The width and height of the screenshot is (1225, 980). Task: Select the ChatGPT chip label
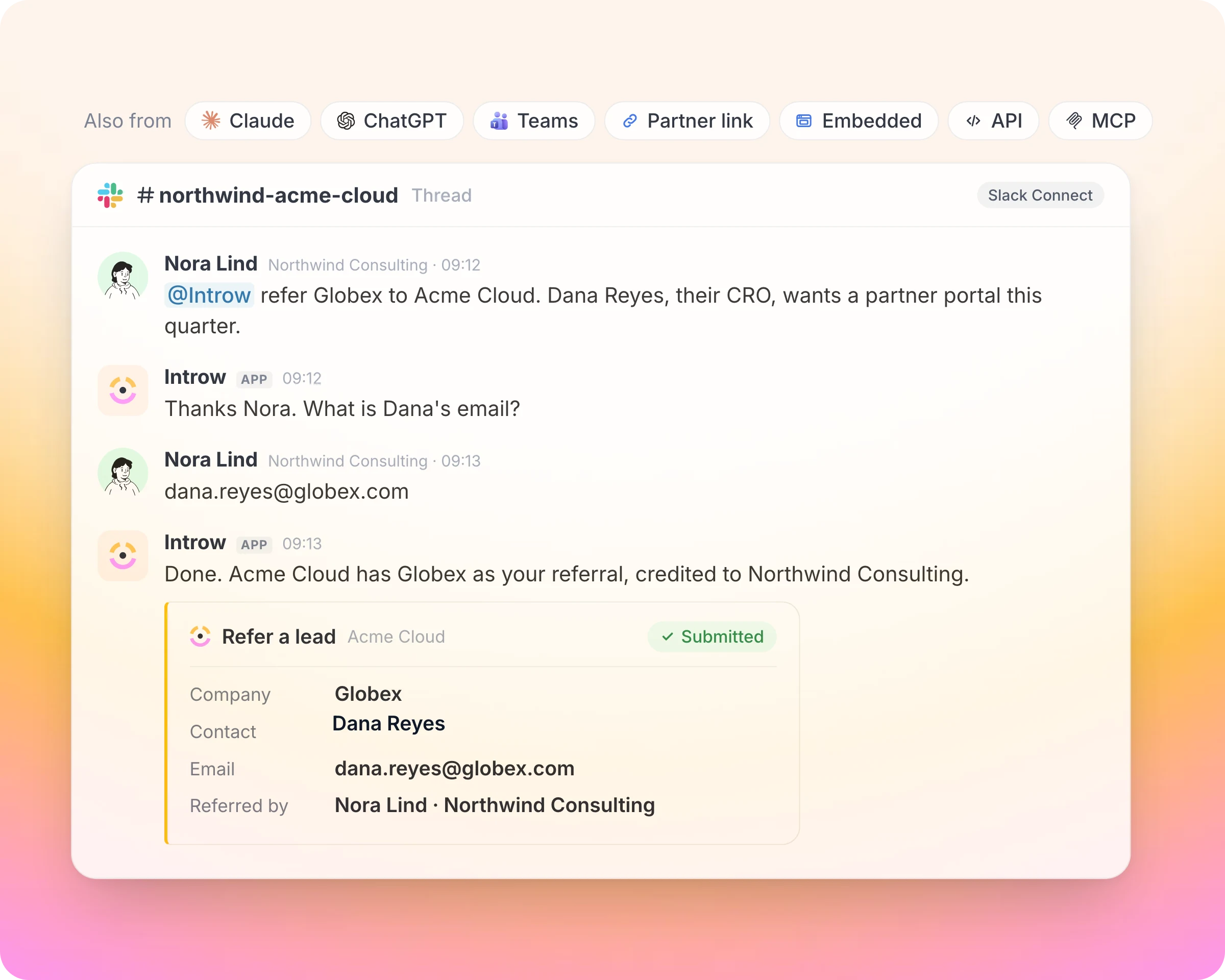tap(405, 120)
